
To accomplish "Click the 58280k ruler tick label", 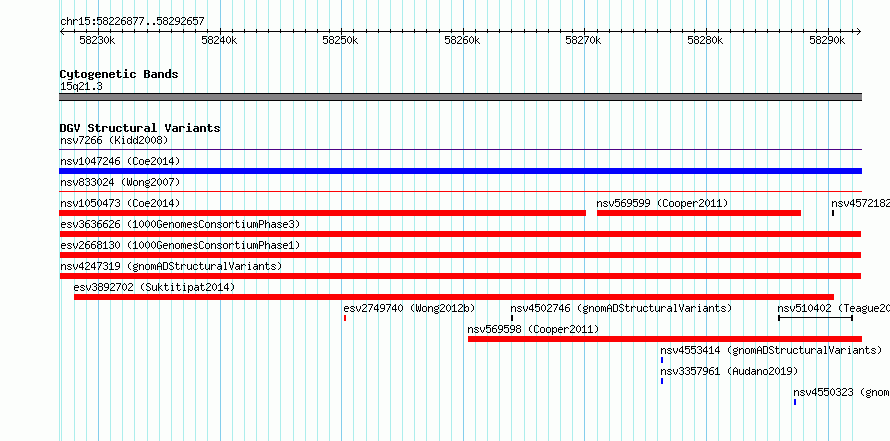I will click(x=705, y=40).
